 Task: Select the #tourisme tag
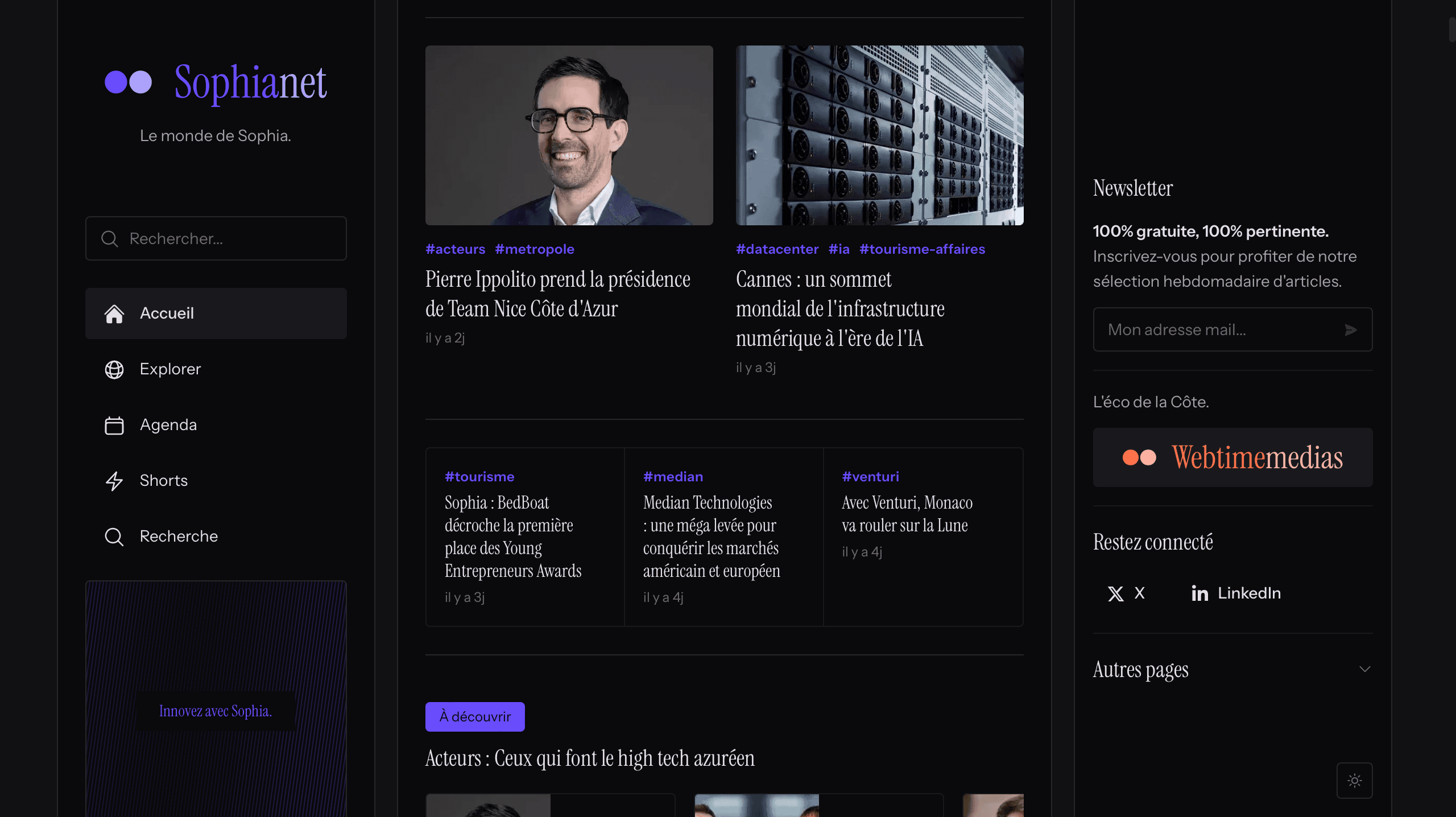(479, 477)
